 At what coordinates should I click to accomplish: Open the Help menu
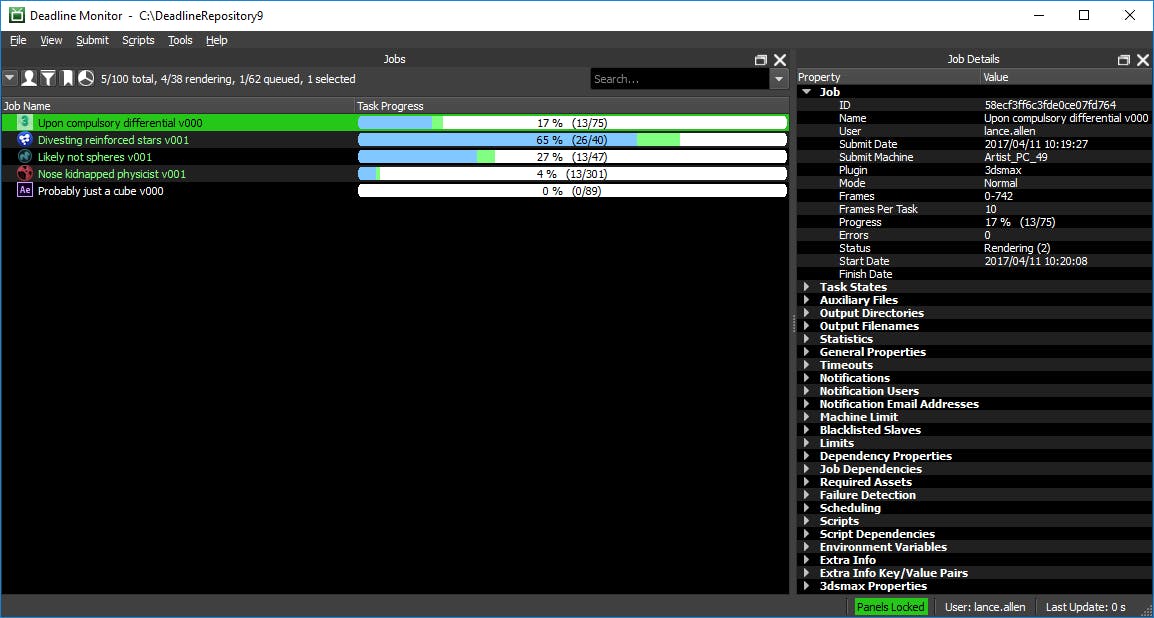pyautogui.click(x=216, y=40)
